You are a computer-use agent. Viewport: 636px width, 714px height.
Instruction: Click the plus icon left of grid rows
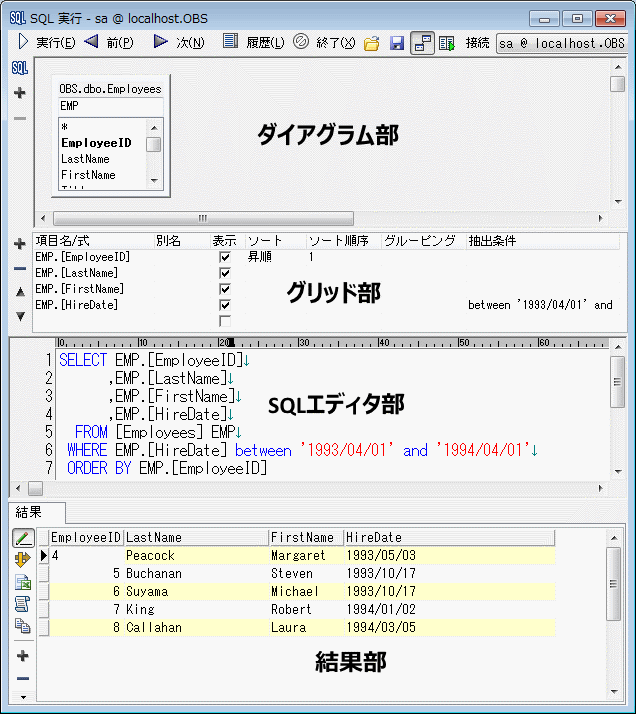pos(20,244)
